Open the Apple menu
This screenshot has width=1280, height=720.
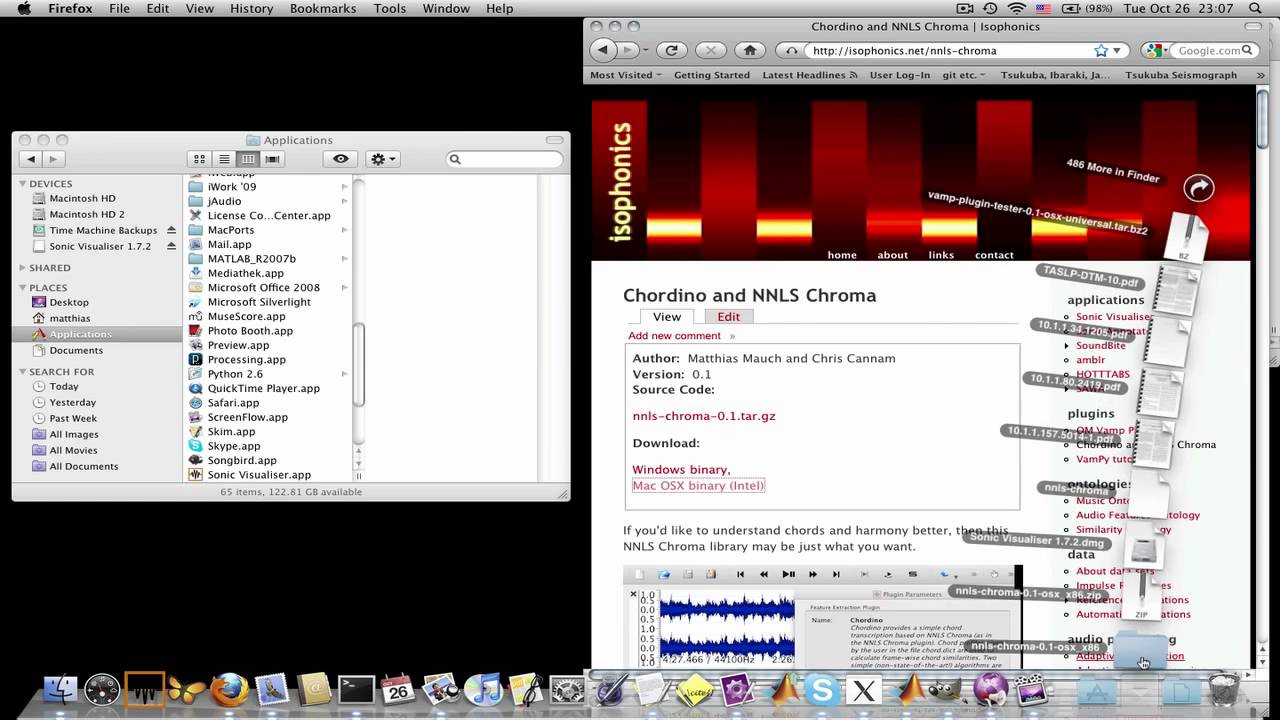[24, 8]
